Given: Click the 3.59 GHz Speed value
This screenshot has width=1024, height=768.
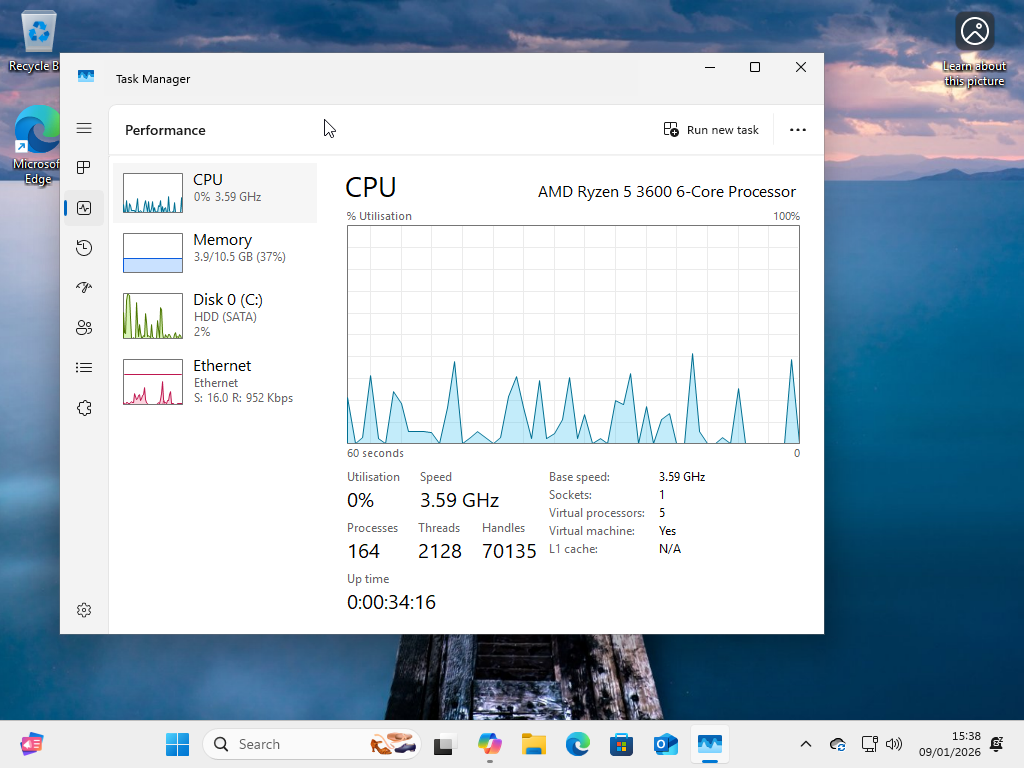Looking at the screenshot, I should pos(459,500).
